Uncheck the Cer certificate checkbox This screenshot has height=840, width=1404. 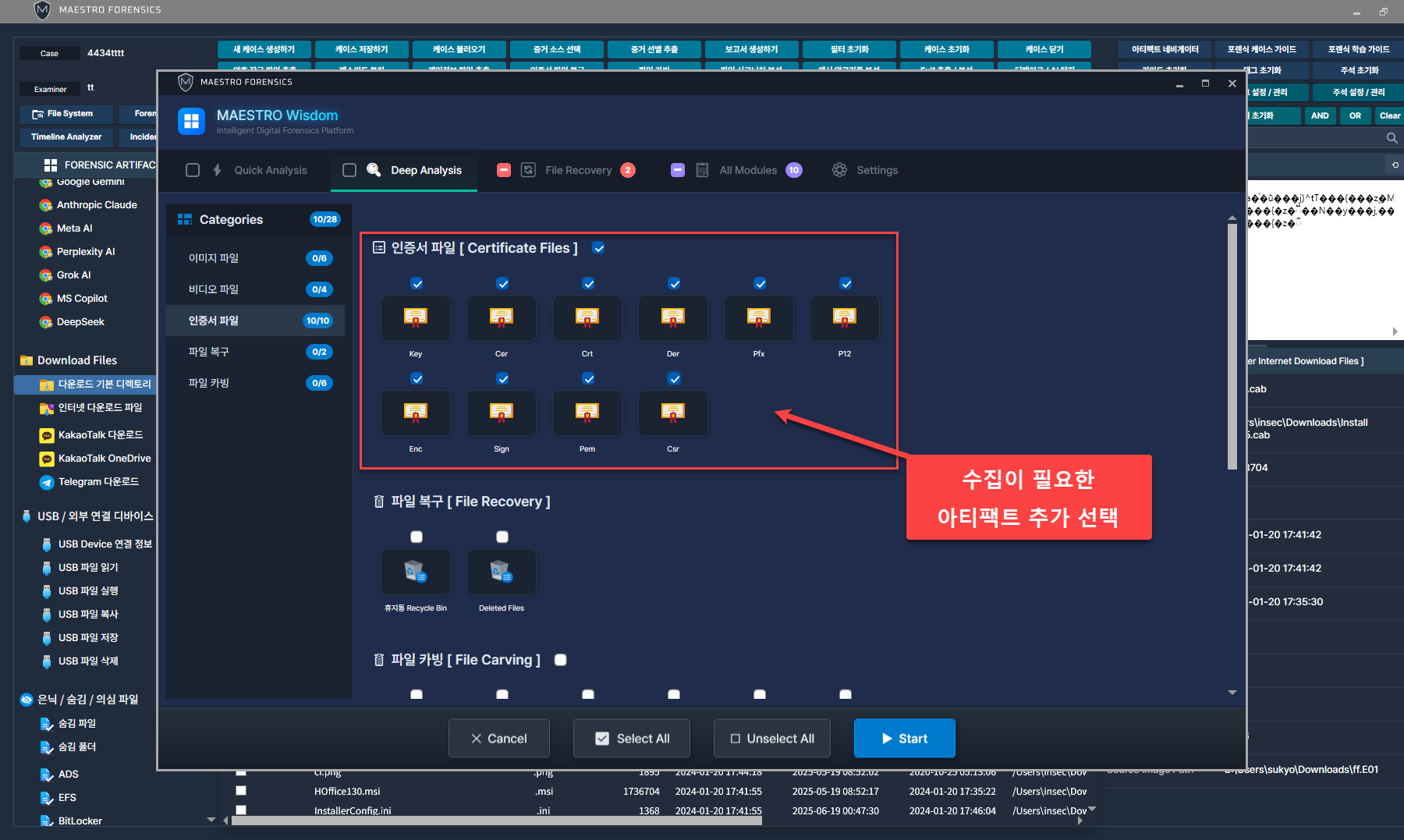tap(502, 284)
